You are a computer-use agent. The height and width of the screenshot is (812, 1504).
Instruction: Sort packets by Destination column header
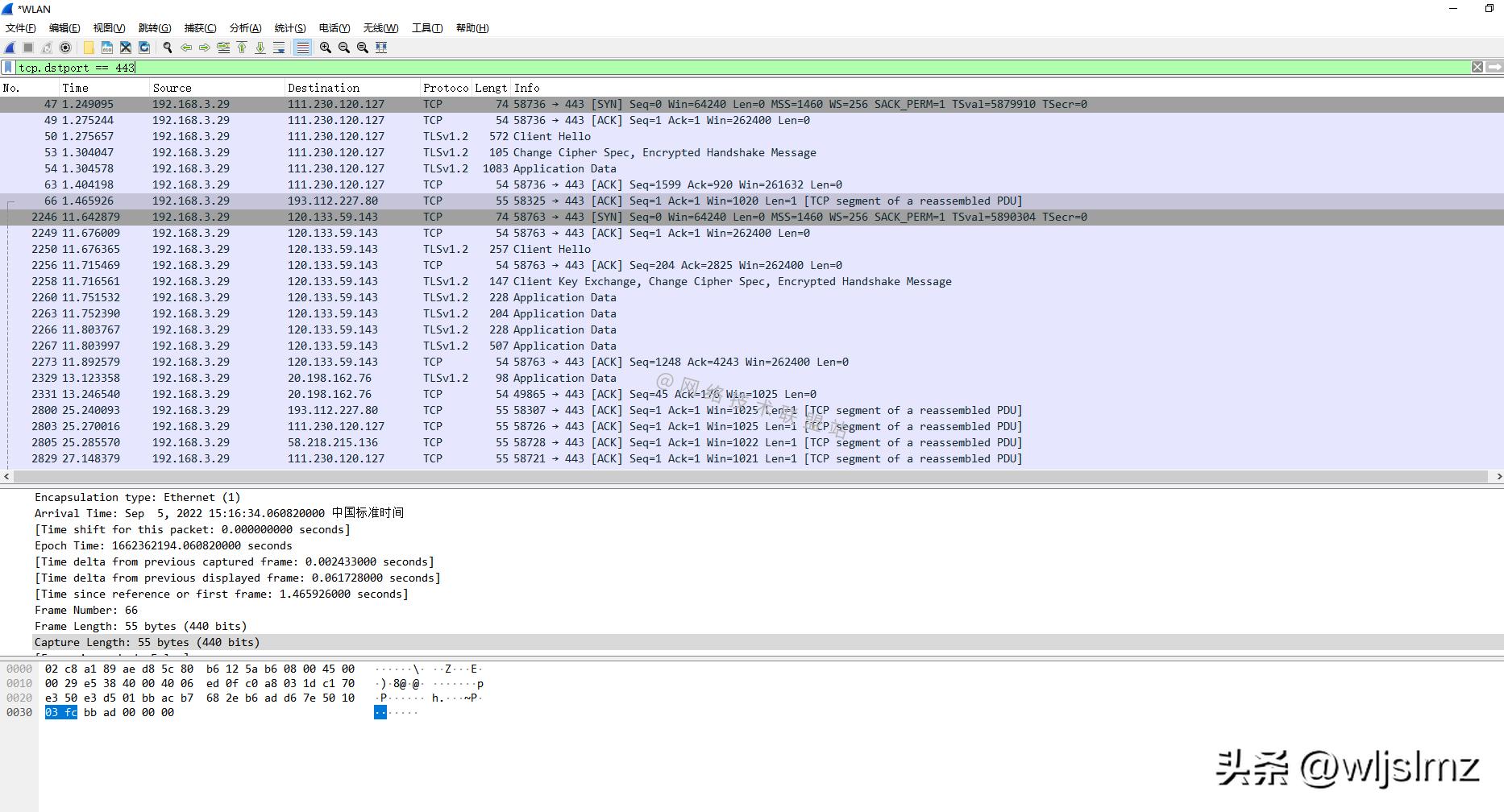(x=323, y=88)
